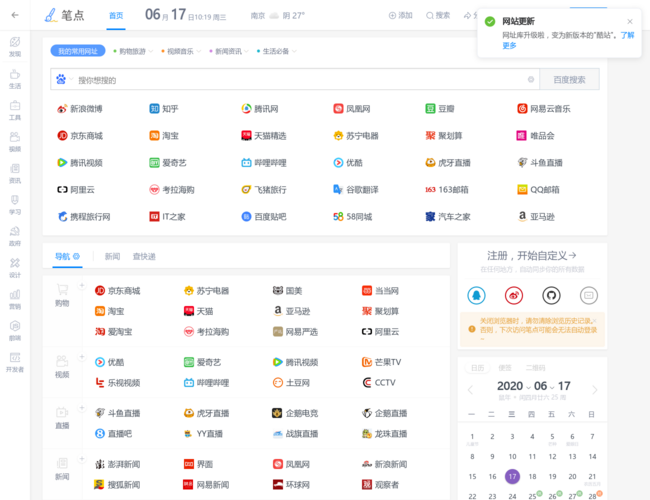
Task: Click the 百度搜索 button
Action: tap(569, 79)
